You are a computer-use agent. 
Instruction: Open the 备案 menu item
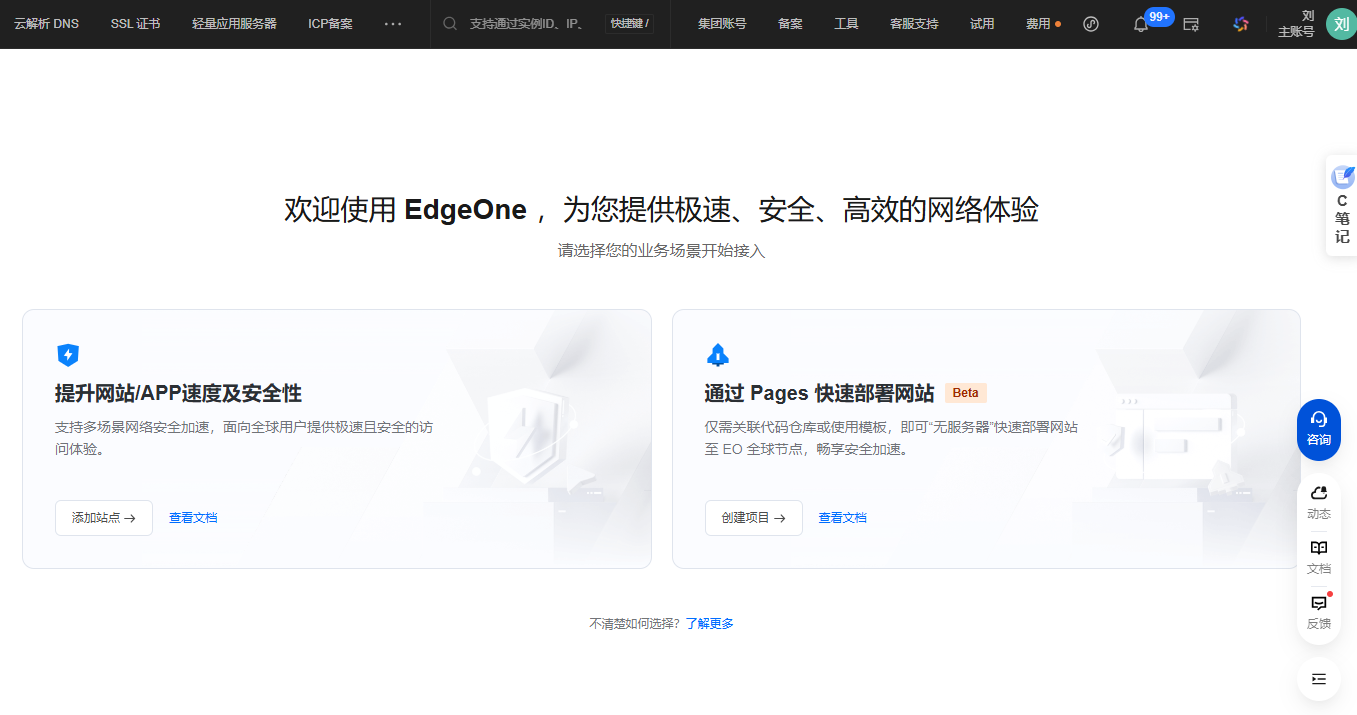point(790,24)
